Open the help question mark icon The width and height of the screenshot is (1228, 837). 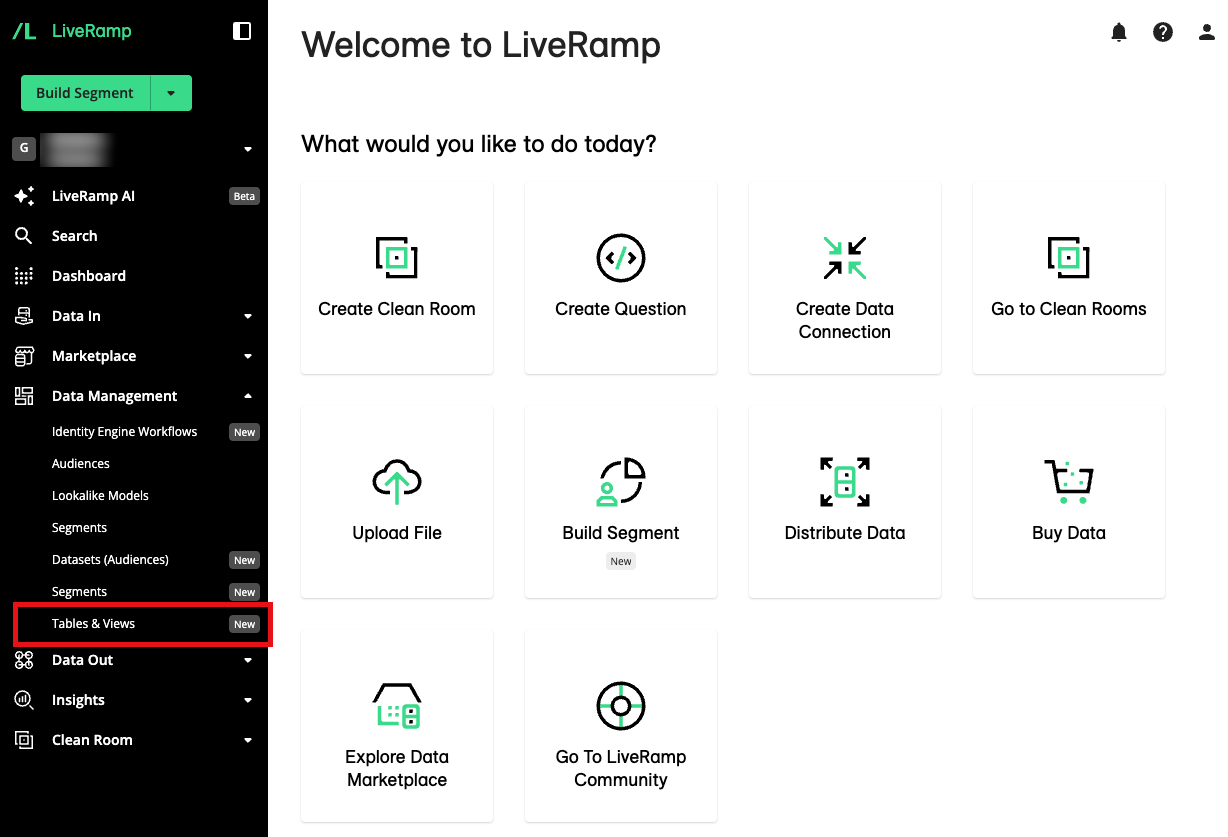point(1162,31)
